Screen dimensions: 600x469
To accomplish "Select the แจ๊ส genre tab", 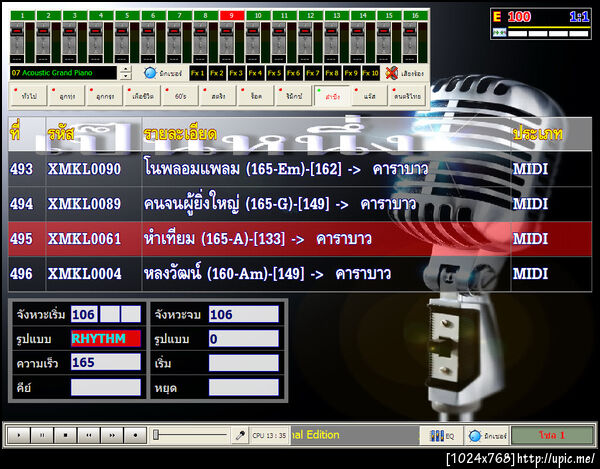I will 370,96.
